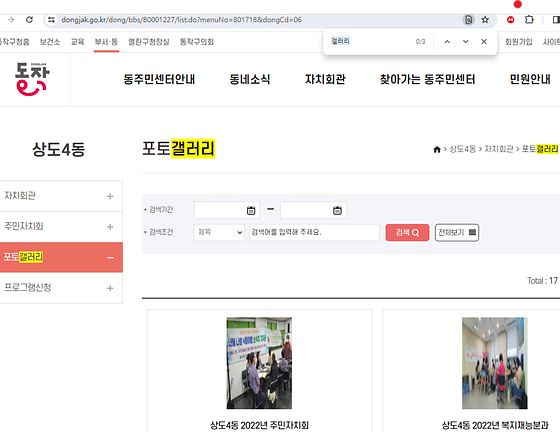Open the start date calendar picker

click(251, 210)
